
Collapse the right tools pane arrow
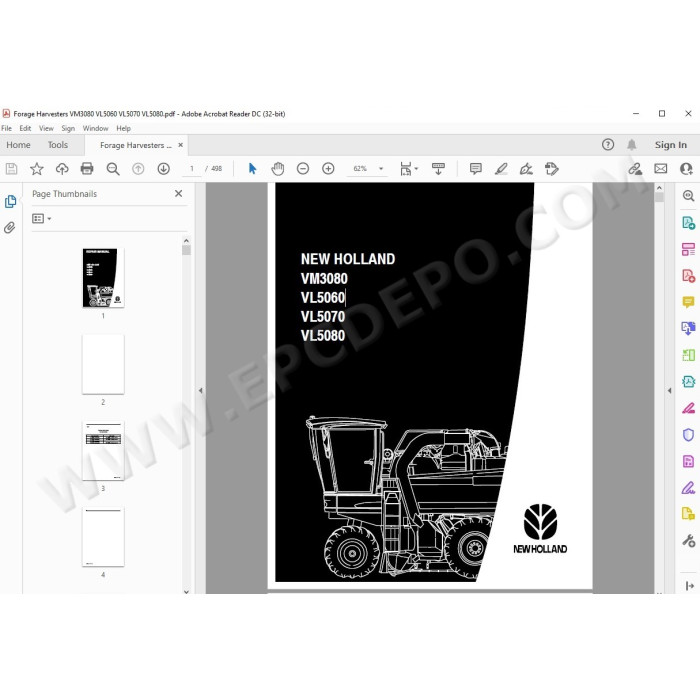point(669,390)
